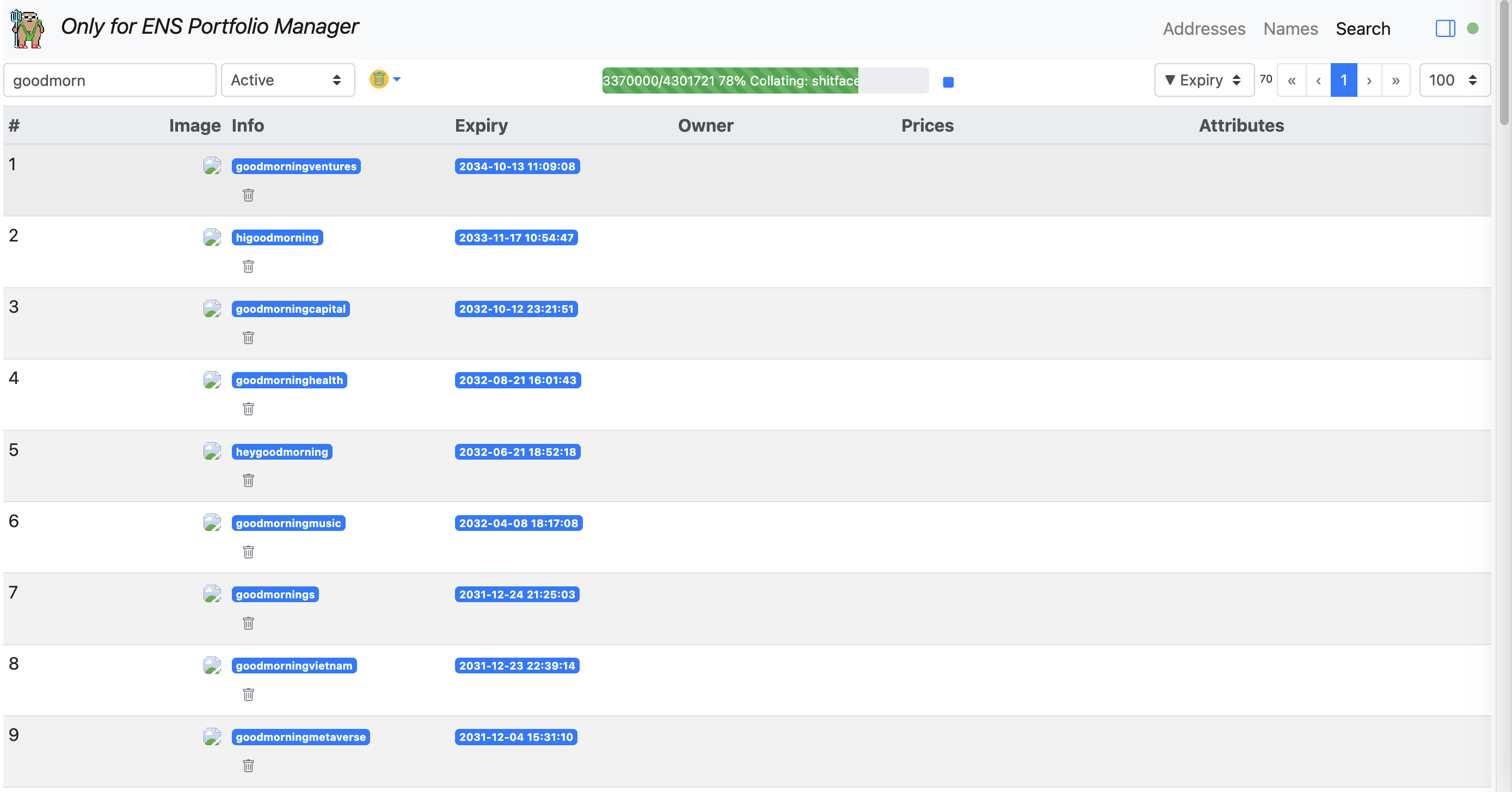Click the green status indicator dot
This screenshot has width=1512, height=792.
(1472, 28)
